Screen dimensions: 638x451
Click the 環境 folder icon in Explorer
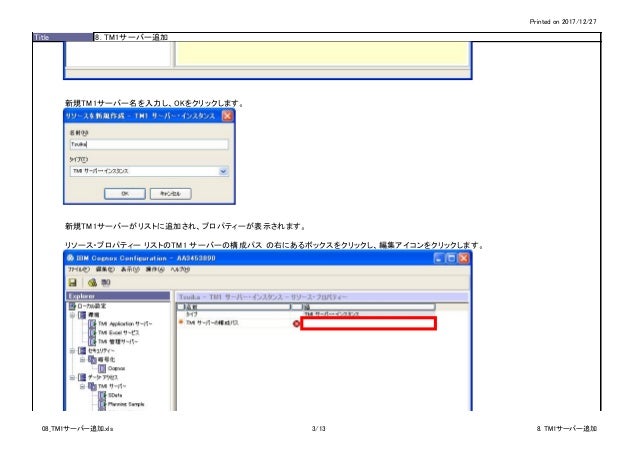(x=82, y=315)
